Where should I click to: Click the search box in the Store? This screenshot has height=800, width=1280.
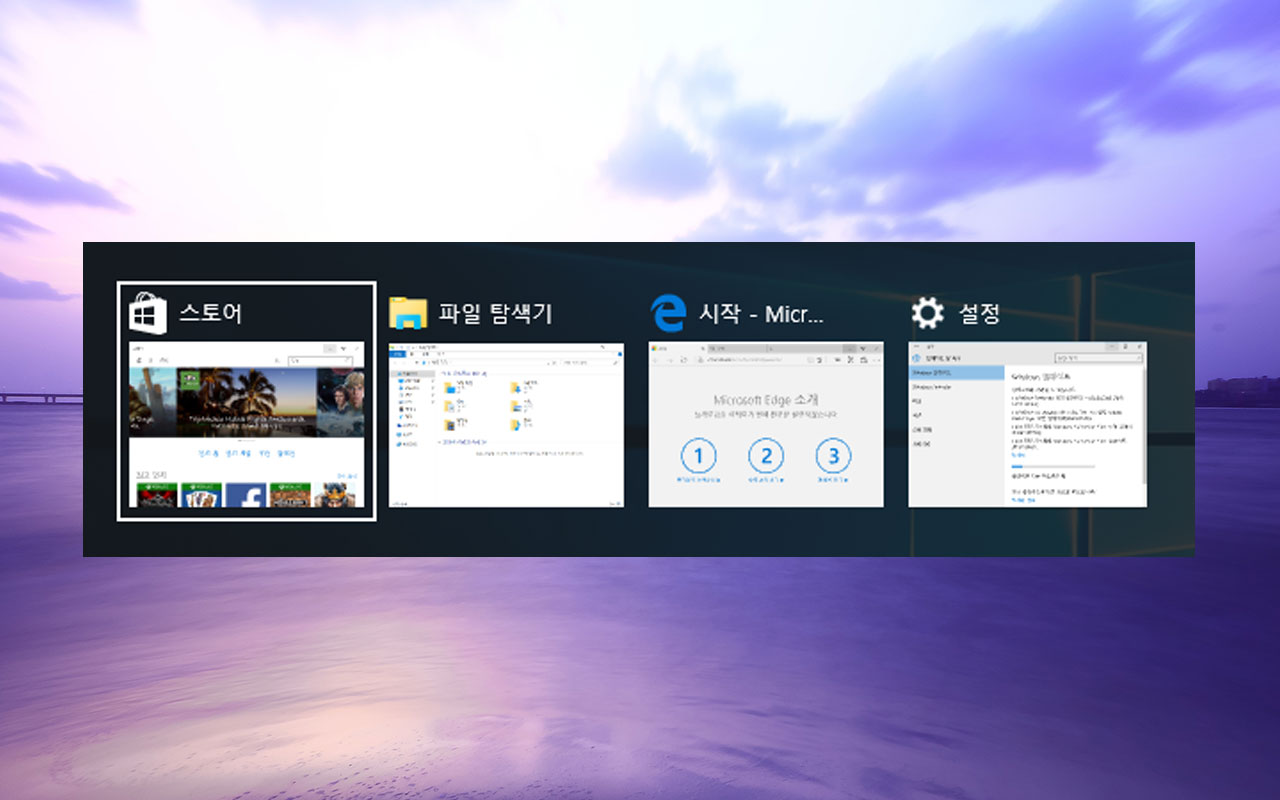coord(321,360)
